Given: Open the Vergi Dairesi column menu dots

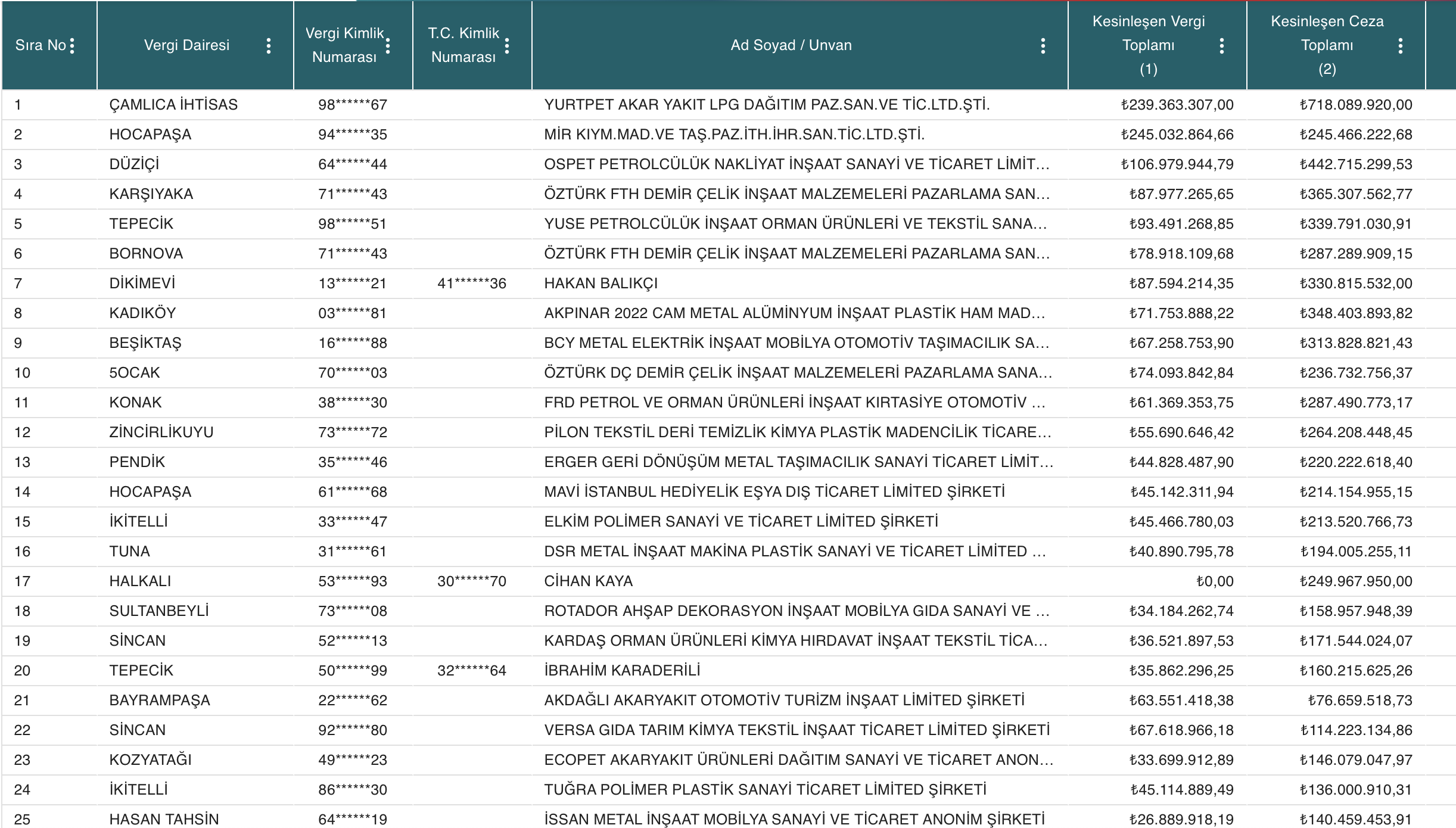Looking at the screenshot, I should [269, 46].
